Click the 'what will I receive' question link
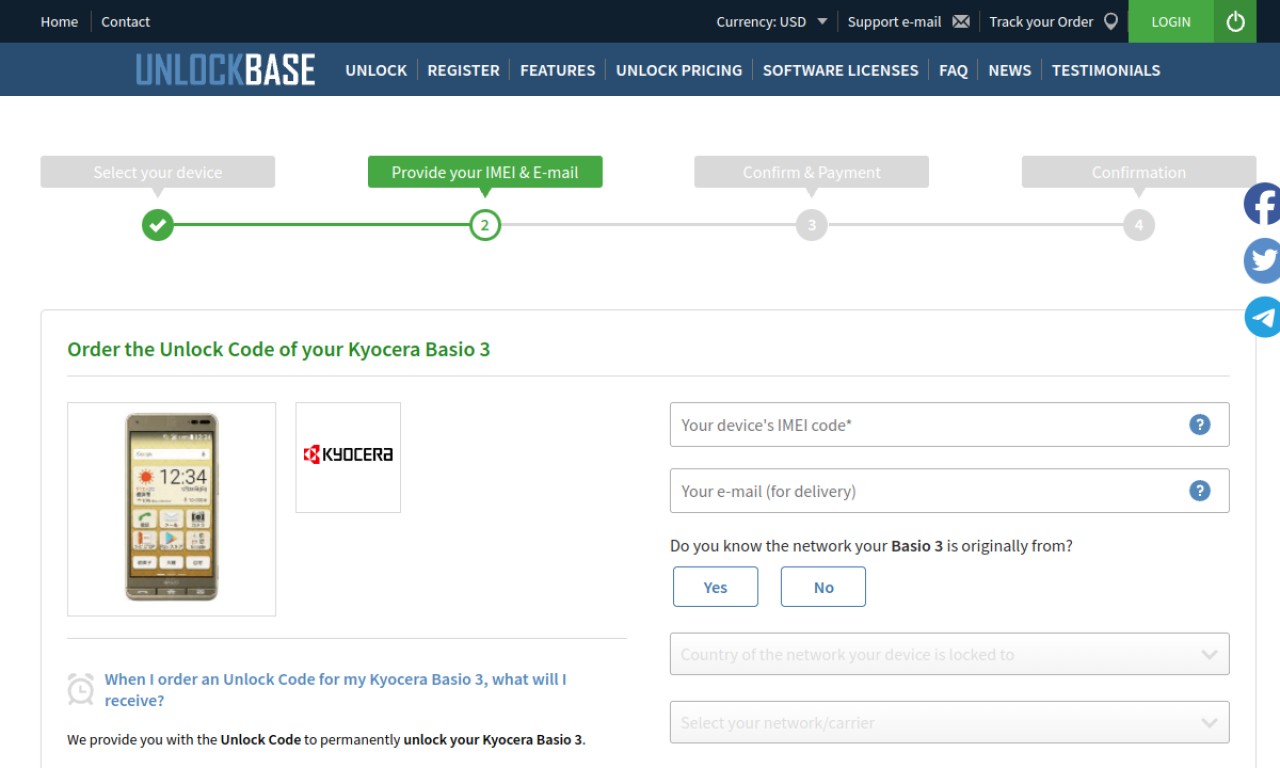Image resolution: width=1280 pixels, height=768 pixels. (335, 690)
